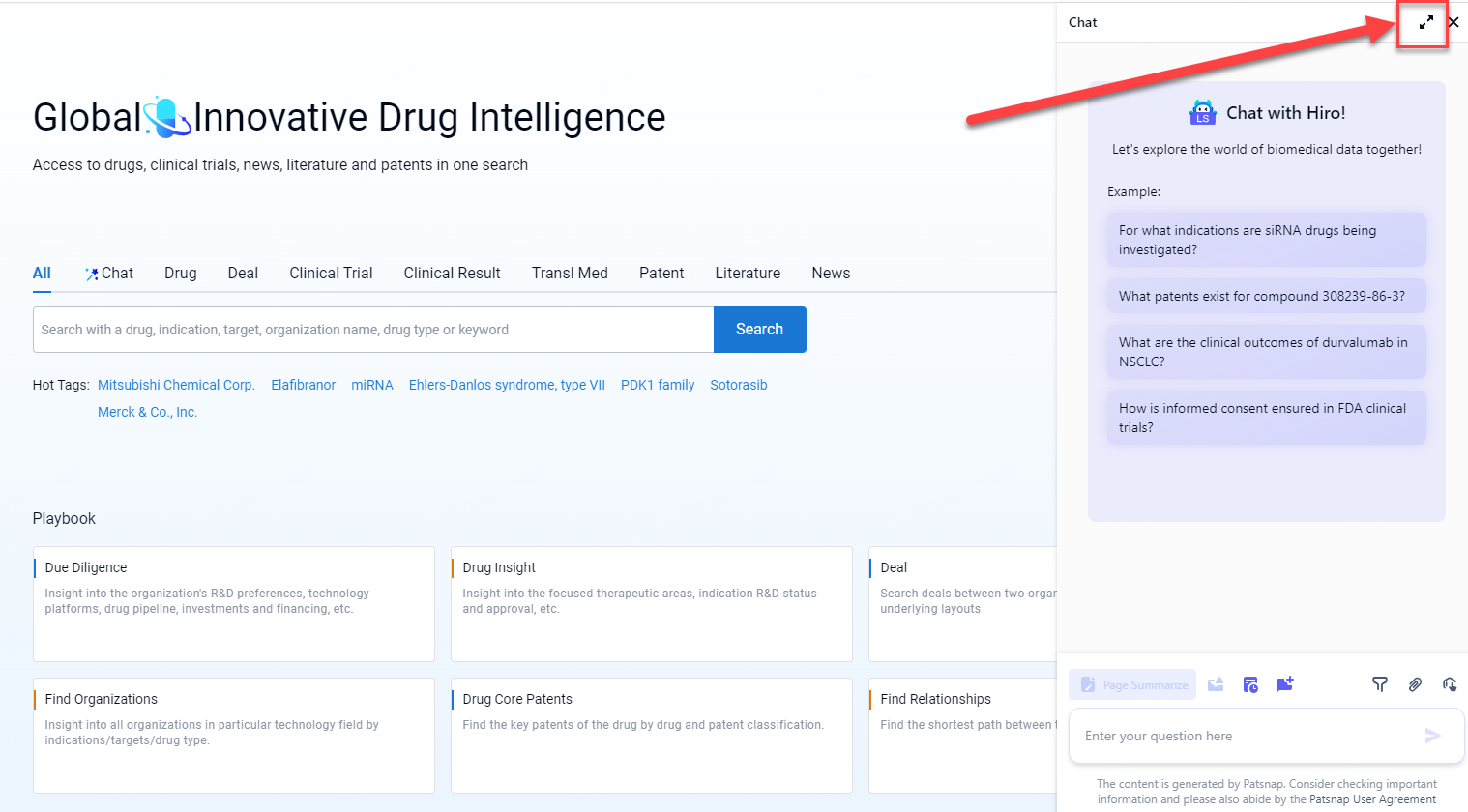This screenshot has width=1468, height=812.
Task: Close the Chat side panel
Action: click(x=1453, y=22)
